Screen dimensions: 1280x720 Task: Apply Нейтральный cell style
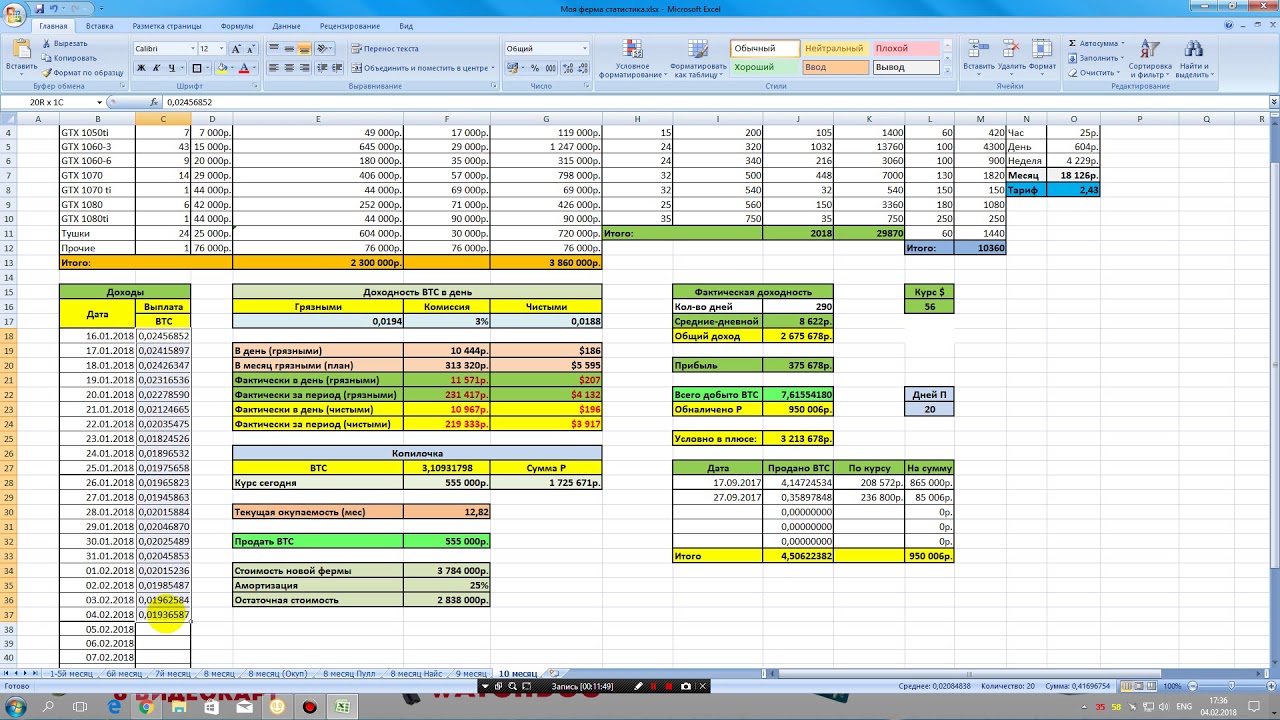pyautogui.click(x=834, y=48)
